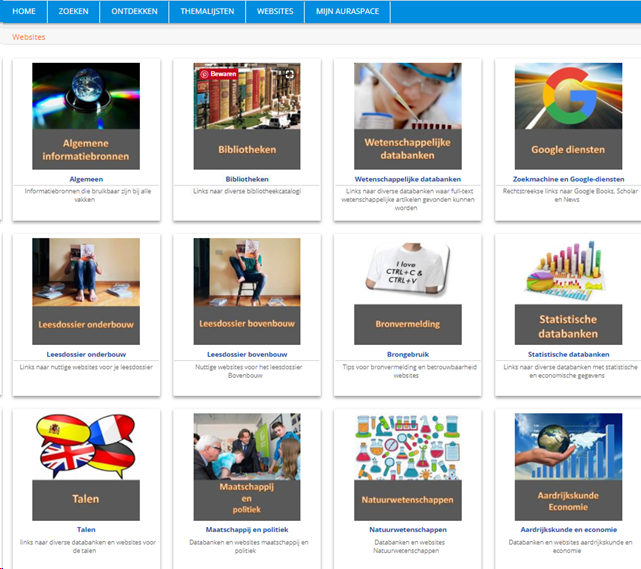Click the Pinterest Bewaren save button
The height and width of the screenshot is (569, 641).
219,73
